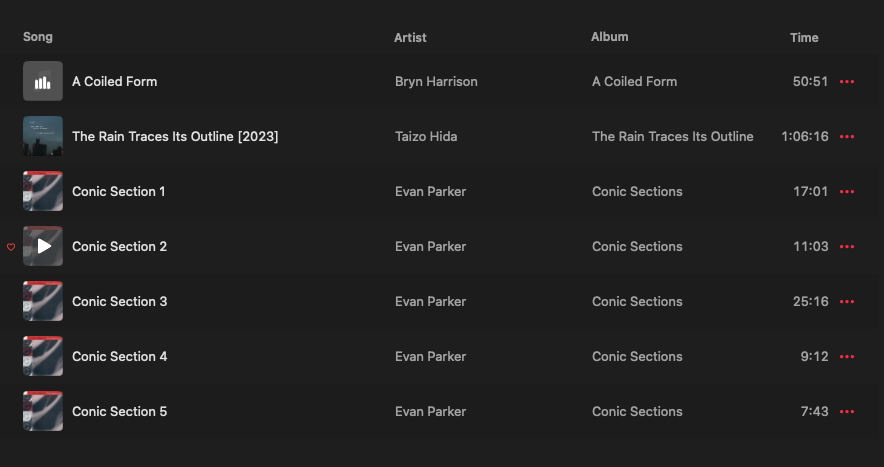This screenshot has width=884, height=467.
Task: Open artist page for Taizo Hida
Action: coord(426,137)
